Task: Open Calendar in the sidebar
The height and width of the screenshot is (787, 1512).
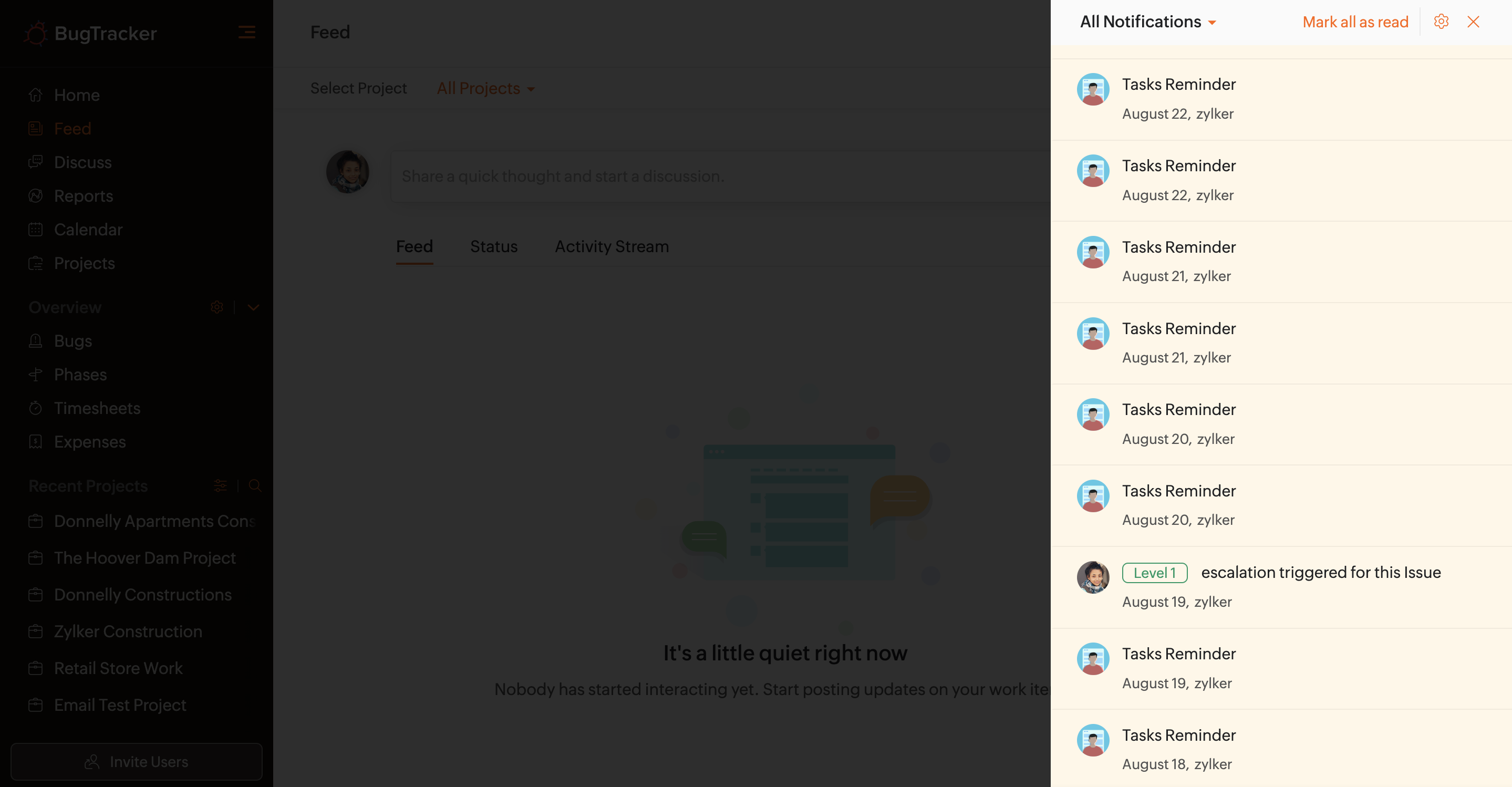Action: [x=88, y=230]
